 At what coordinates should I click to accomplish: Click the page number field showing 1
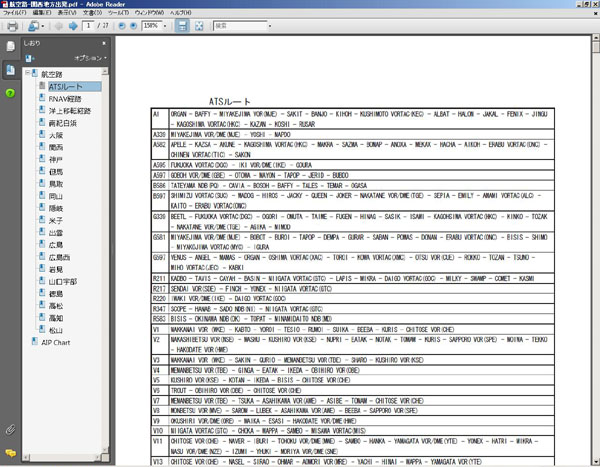(x=88, y=26)
